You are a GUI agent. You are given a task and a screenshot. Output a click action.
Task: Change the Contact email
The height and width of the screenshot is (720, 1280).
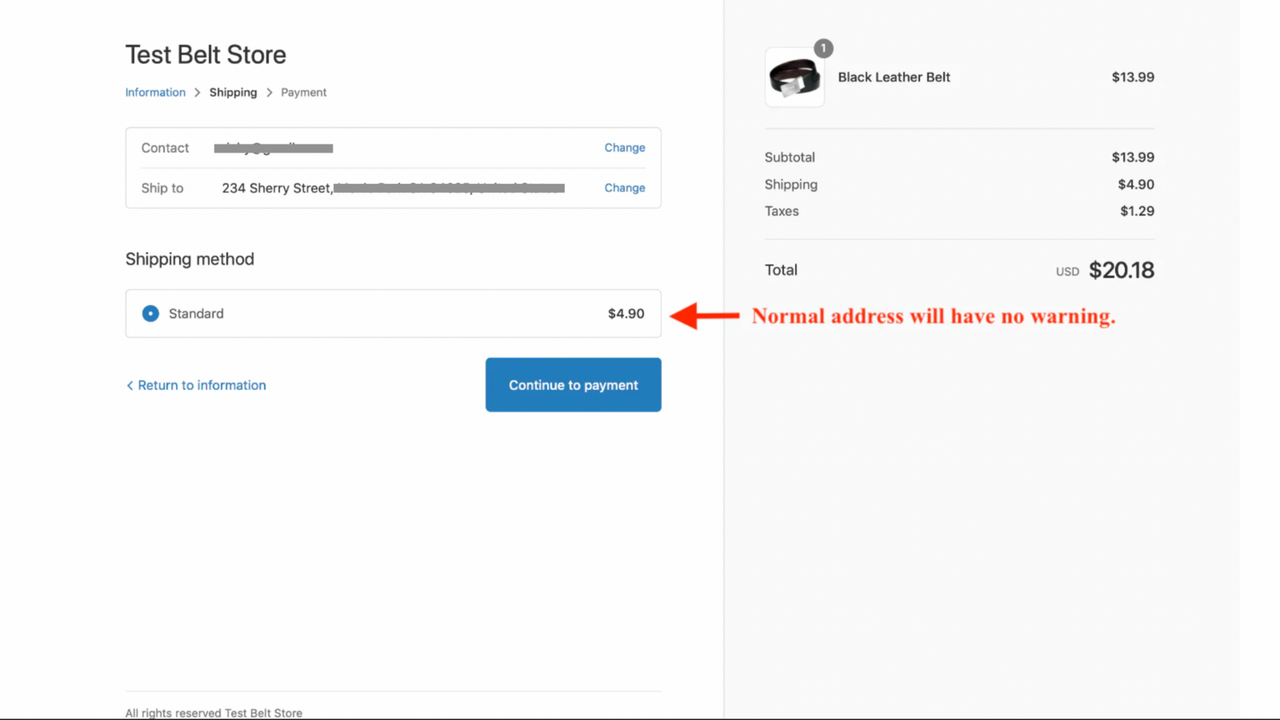pyautogui.click(x=625, y=148)
